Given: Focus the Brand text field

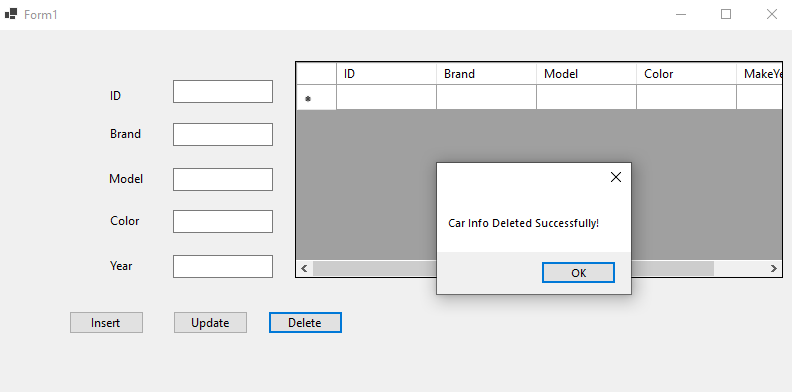Looking at the screenshot, I should coord(223,134).
